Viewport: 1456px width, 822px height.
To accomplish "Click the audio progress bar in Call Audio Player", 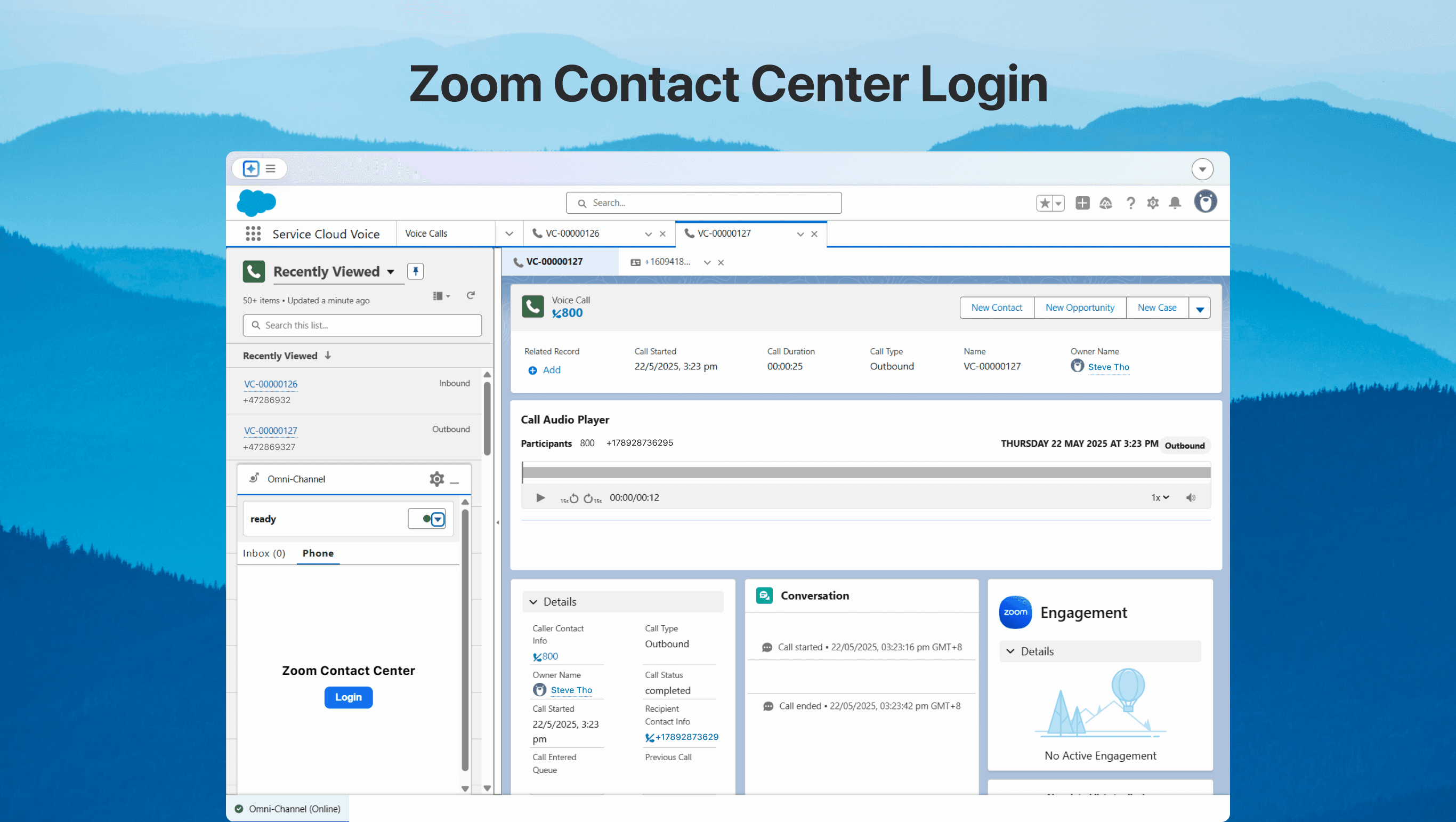I will [x=866, y=473].
